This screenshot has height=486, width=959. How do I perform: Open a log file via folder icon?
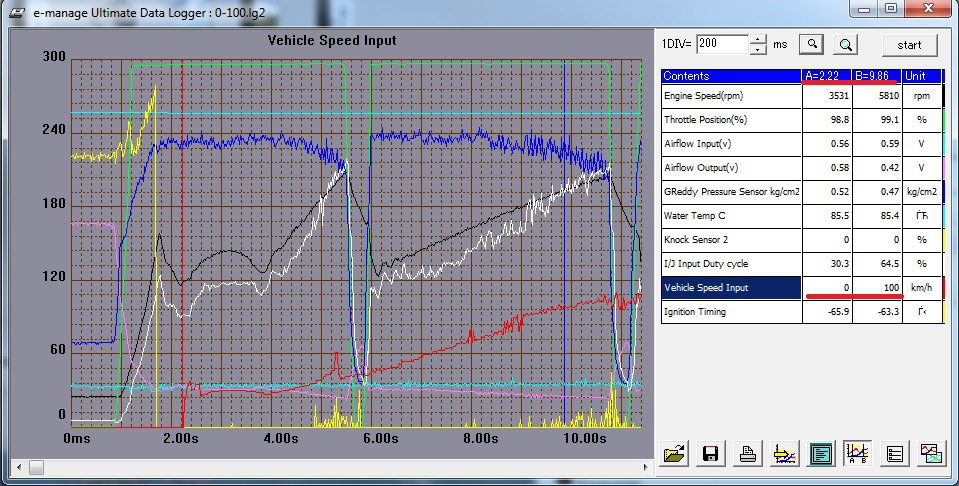click(674, 454)
